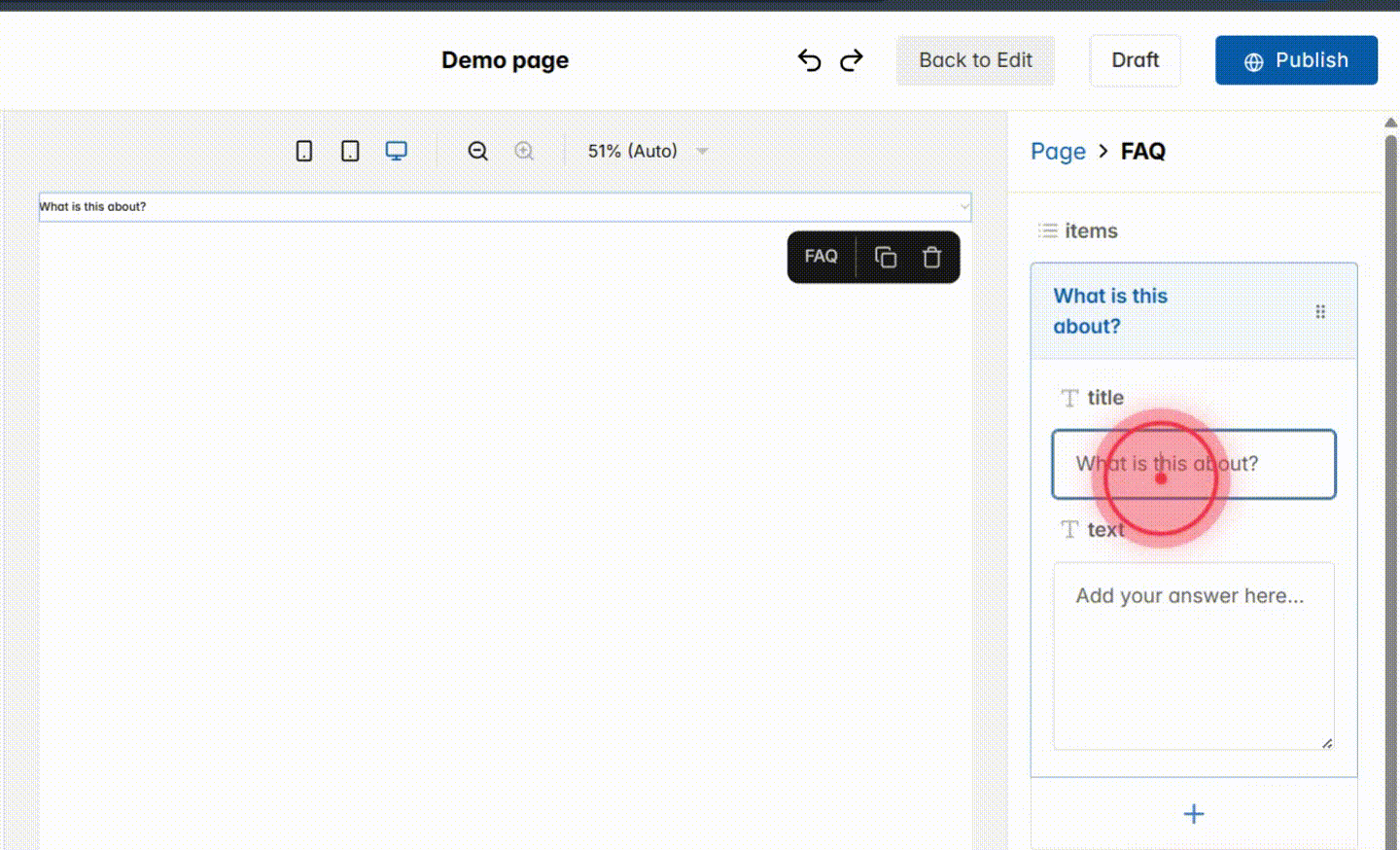Redo the last change
1400x850 pixels.
(851, 59)
